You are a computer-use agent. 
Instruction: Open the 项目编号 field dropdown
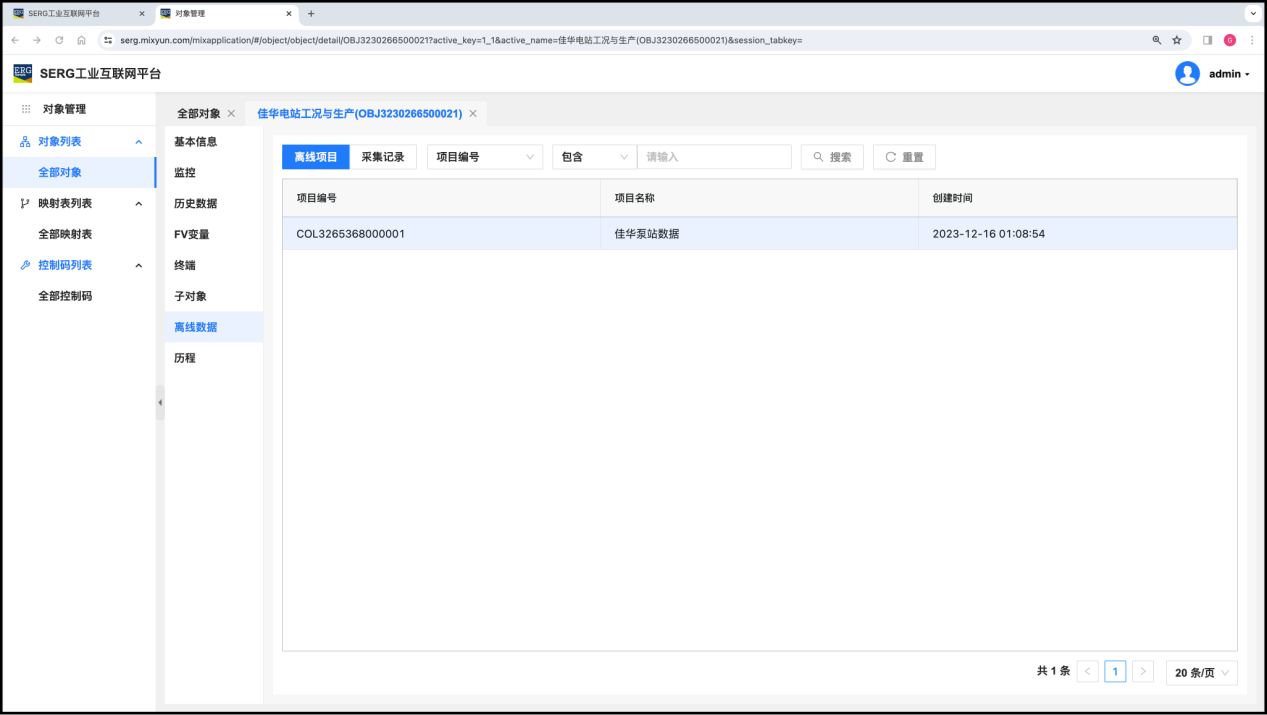click(x=484, y=157)
